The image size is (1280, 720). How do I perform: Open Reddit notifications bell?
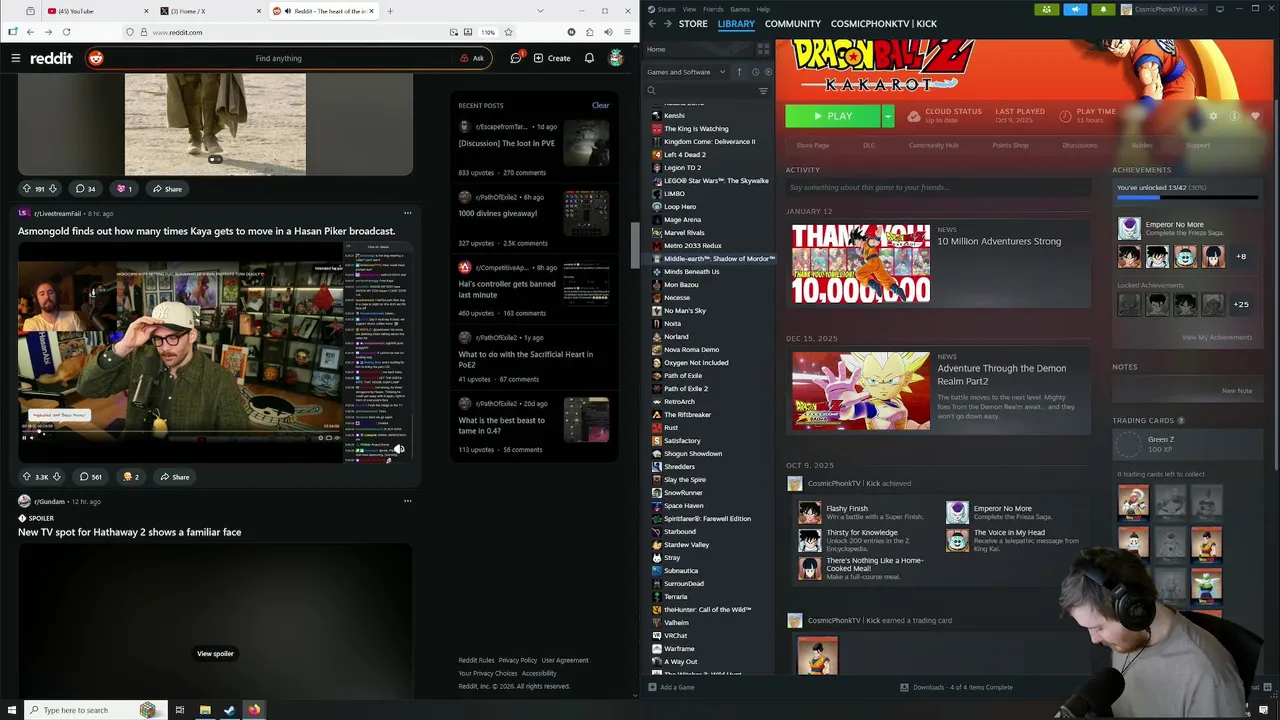click(589, 58)
